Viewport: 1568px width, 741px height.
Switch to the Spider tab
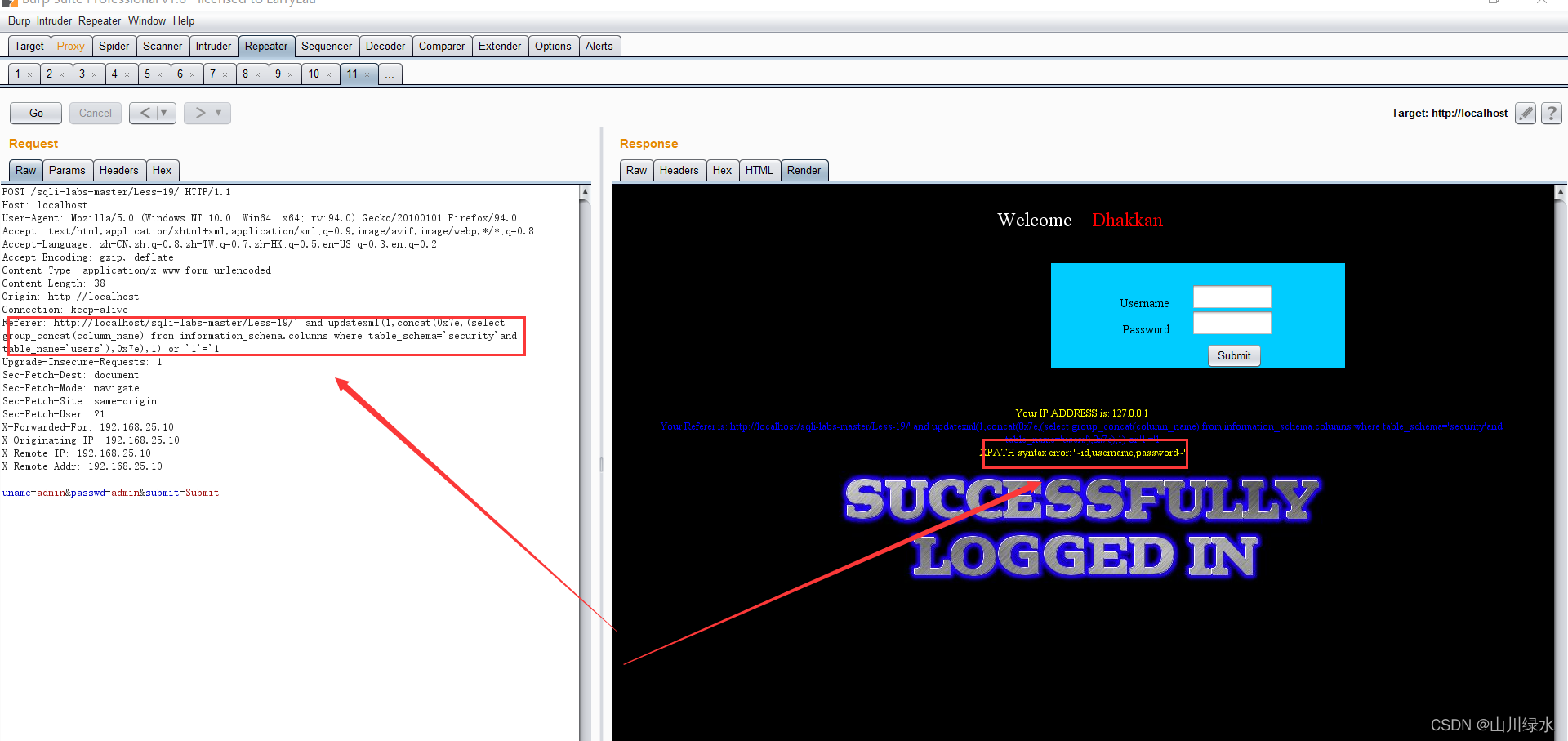pyautogui.click(x=114, y=46)
